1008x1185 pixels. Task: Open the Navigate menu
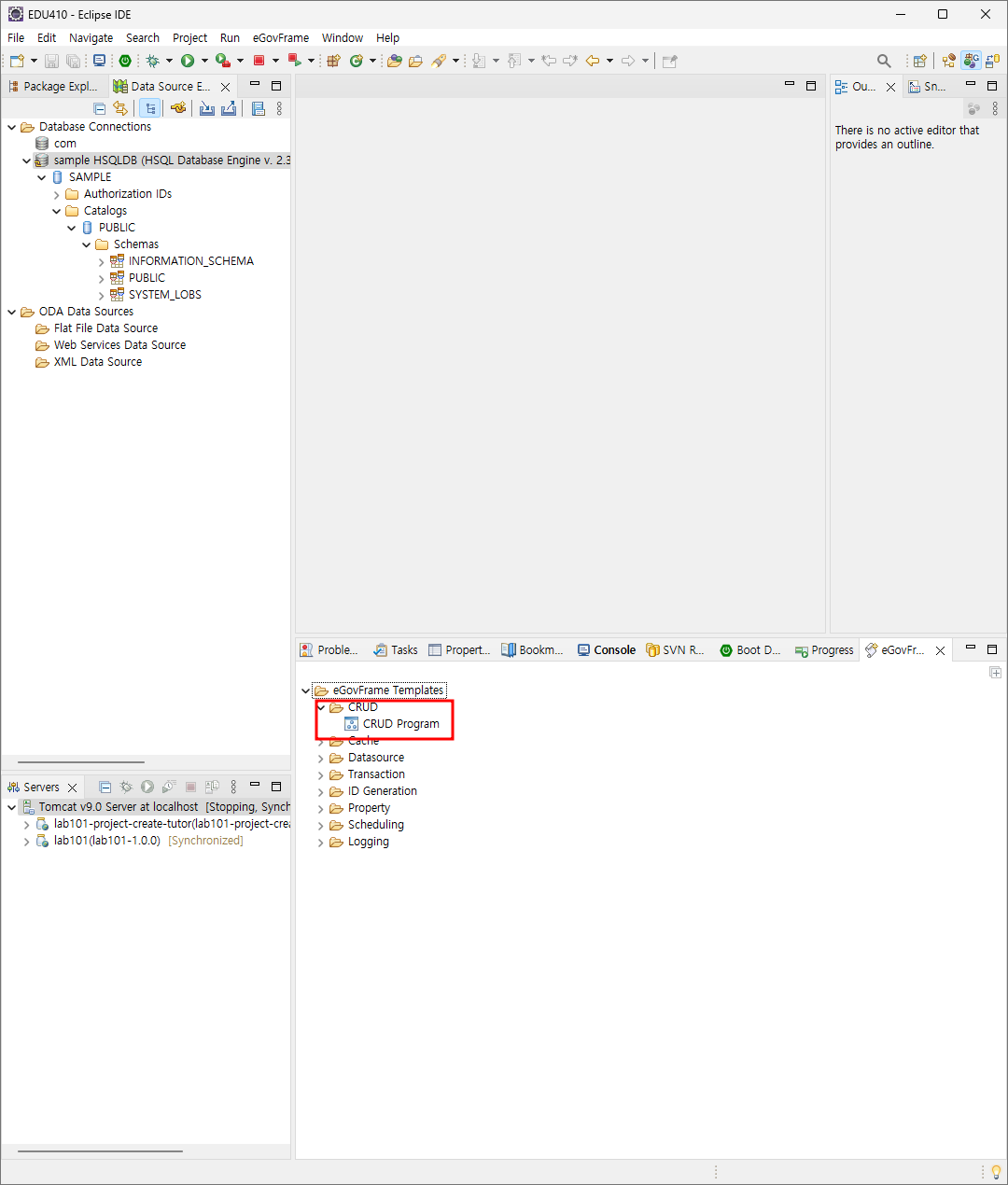(x=91, y=38)
